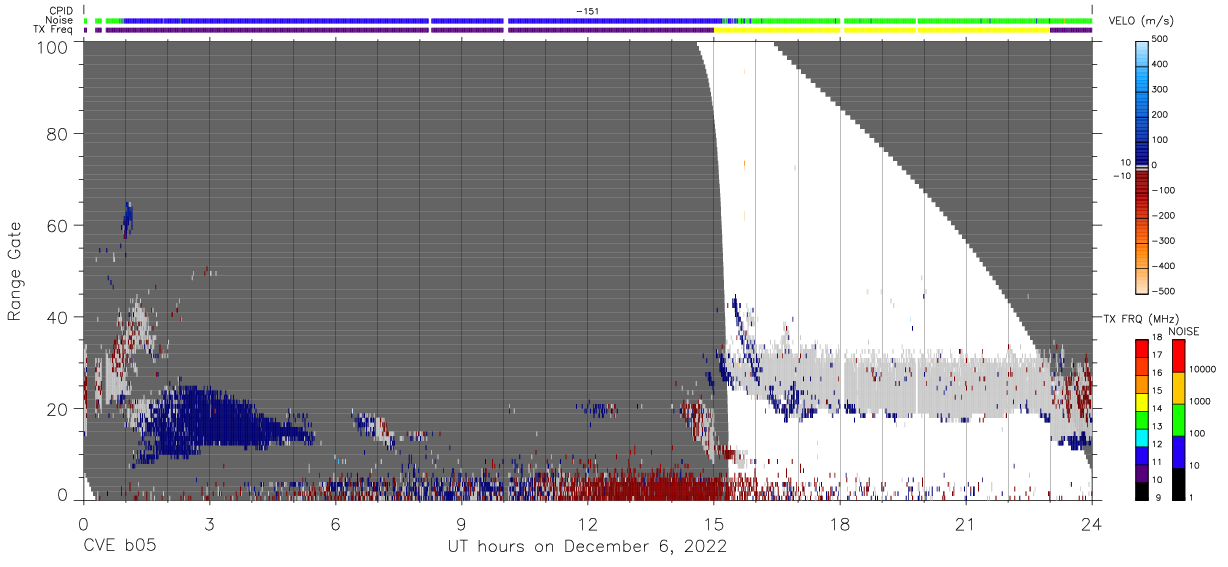Viewport: 1228px width, 567px height.
Task: Click the 12 hour tick on time axis
Action: [x=588, y=522]
